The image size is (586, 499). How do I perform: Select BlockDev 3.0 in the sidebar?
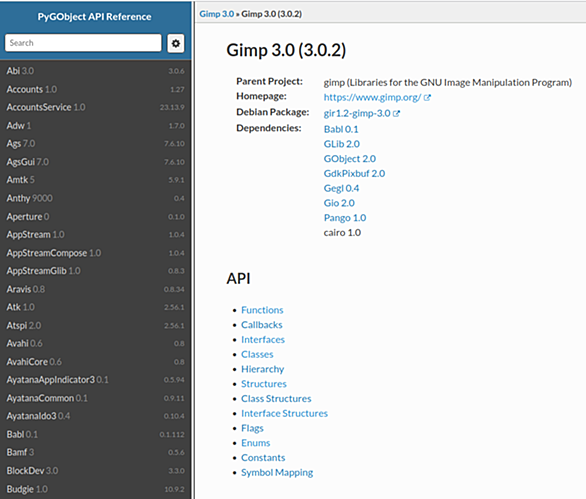click(x=95, y=471)
